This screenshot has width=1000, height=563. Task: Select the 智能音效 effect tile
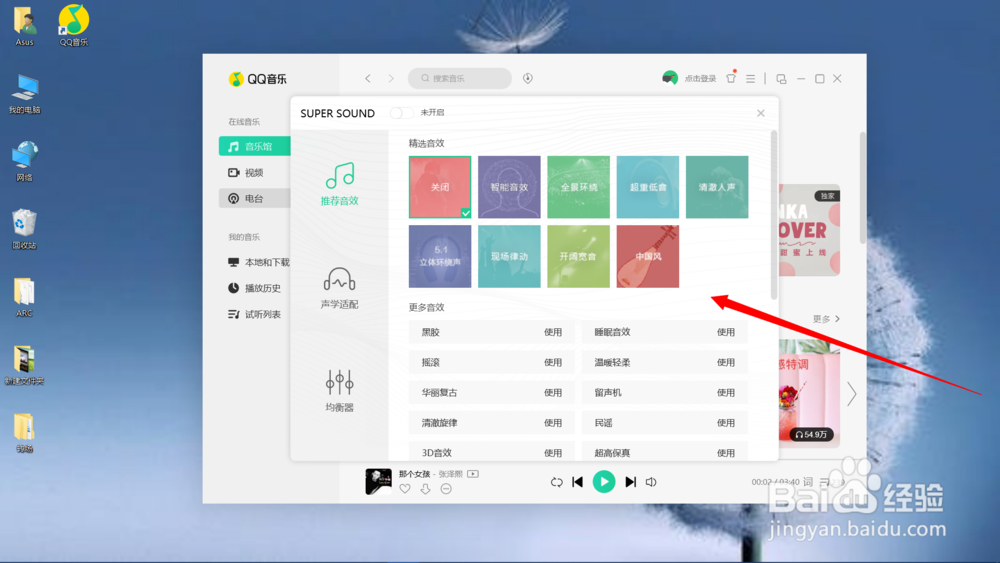coord(509,187)
